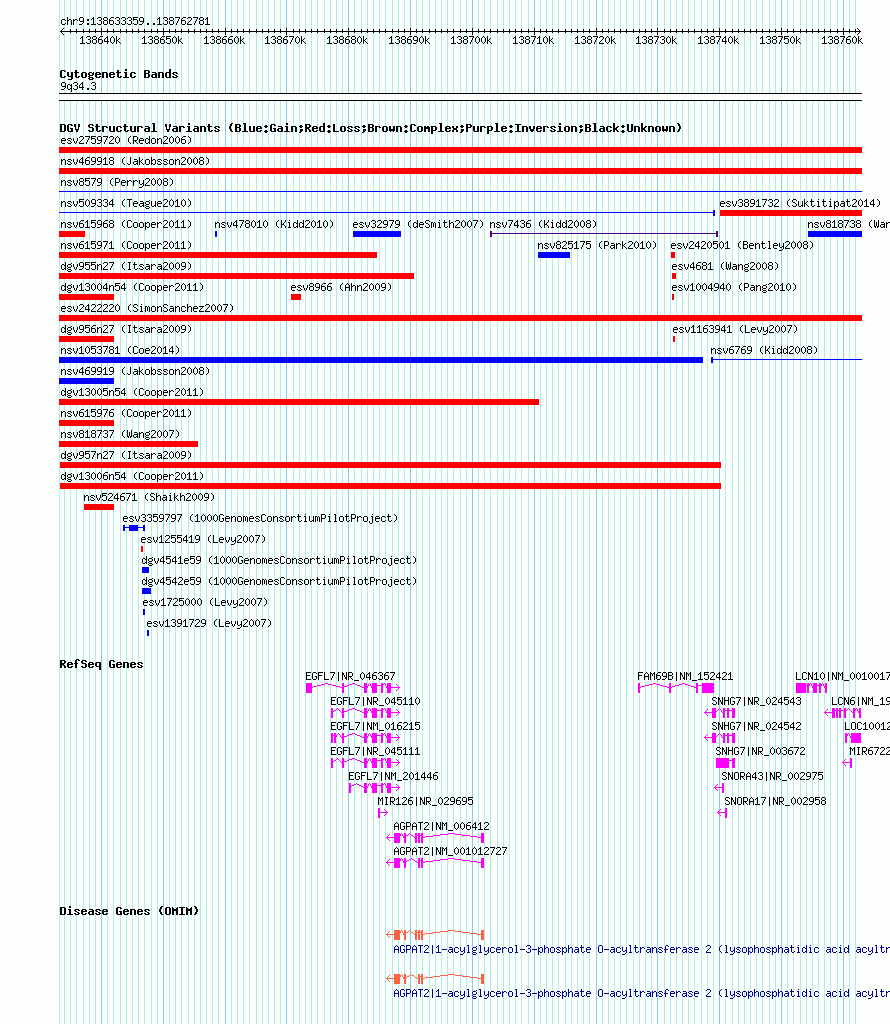Click the dgv13005n54 (Cooper2011) label
The image size is (890, 1024).
(132, 392)
